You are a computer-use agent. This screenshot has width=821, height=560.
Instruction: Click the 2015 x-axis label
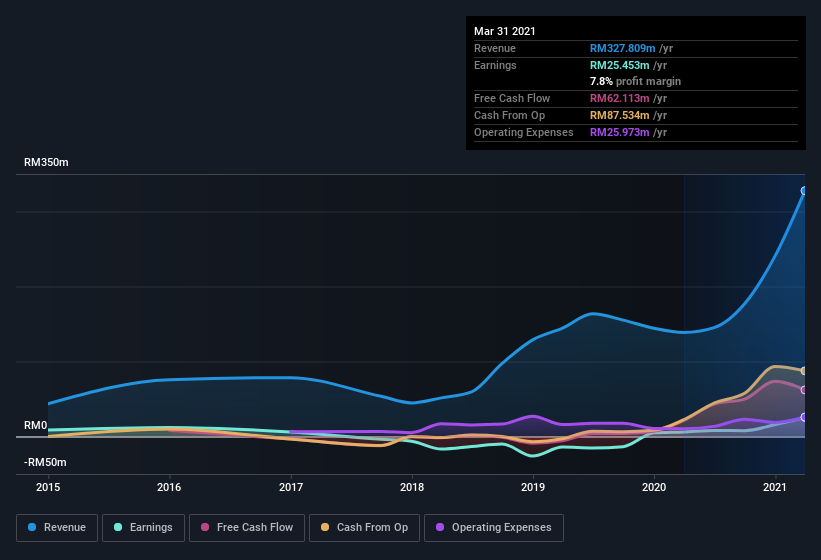tap(48, 487)
